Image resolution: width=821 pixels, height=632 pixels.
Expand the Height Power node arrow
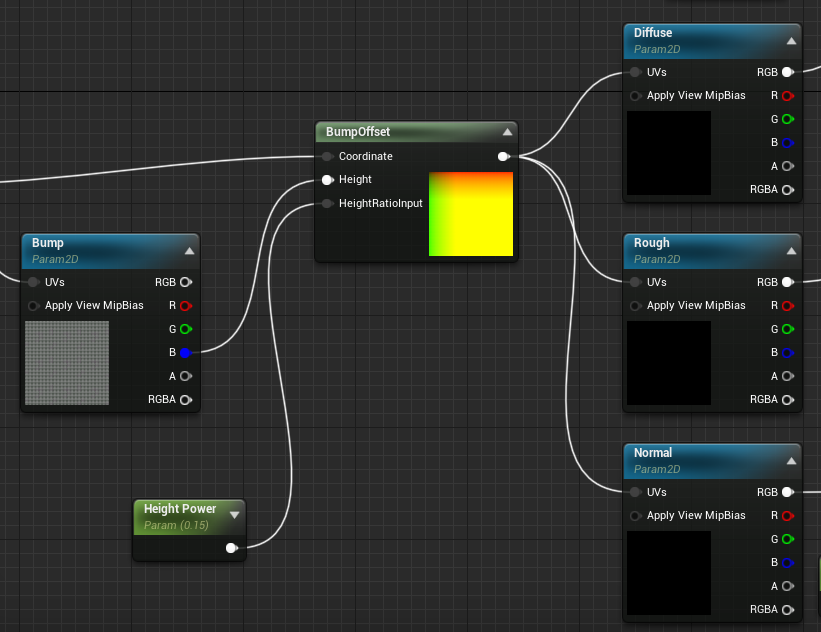(234, 515)
